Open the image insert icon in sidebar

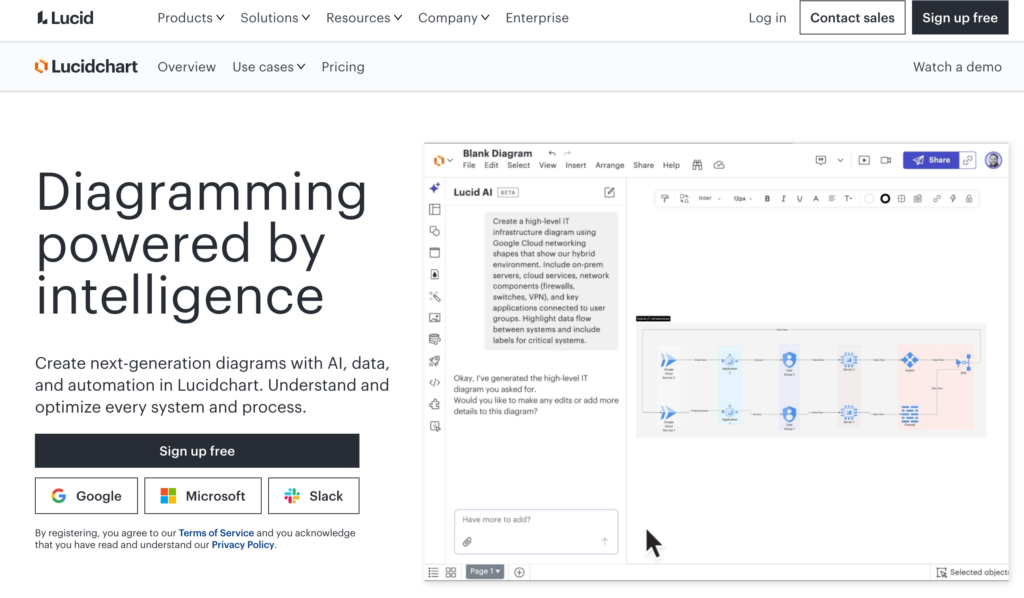[434, 318]
